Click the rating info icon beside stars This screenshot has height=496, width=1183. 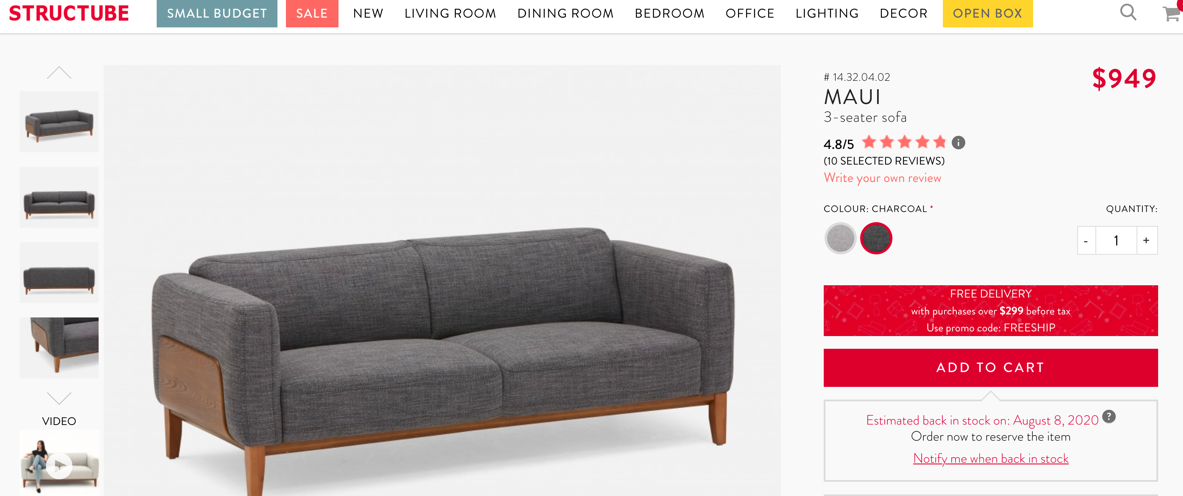pyautogui.click(x=958, y=142)
